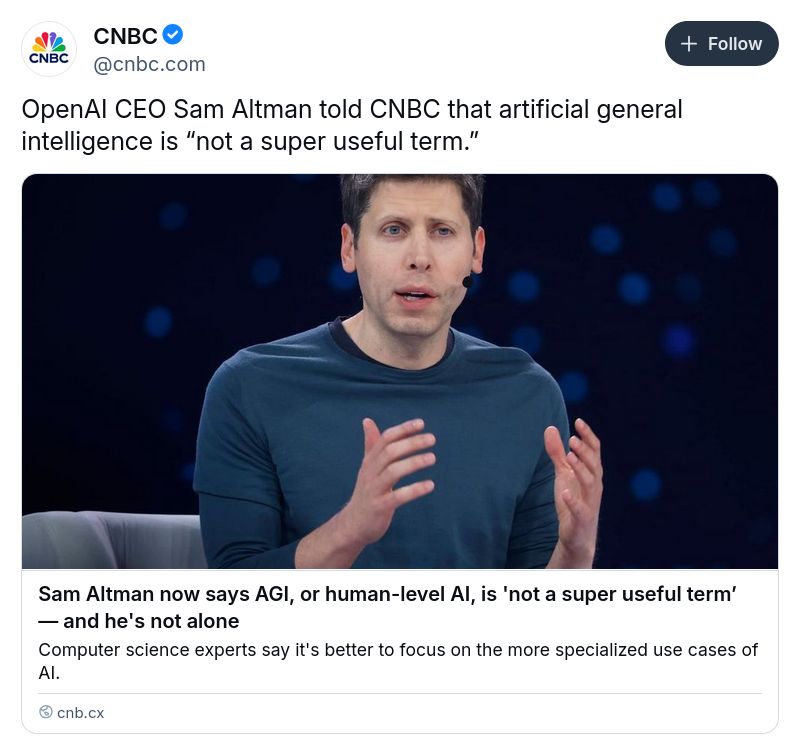This screenshot has width=800, height=745.
Task: Open the @cnbc.com handle link
Action: [x=150, y=64]
